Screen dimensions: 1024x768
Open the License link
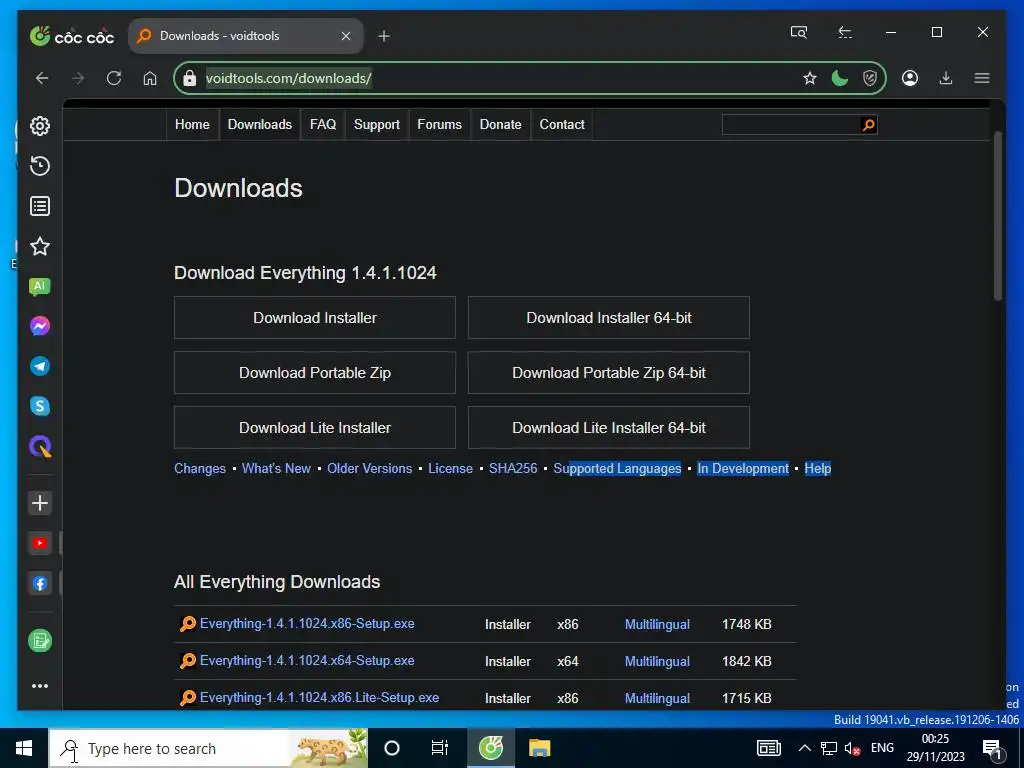pos(451,468)
